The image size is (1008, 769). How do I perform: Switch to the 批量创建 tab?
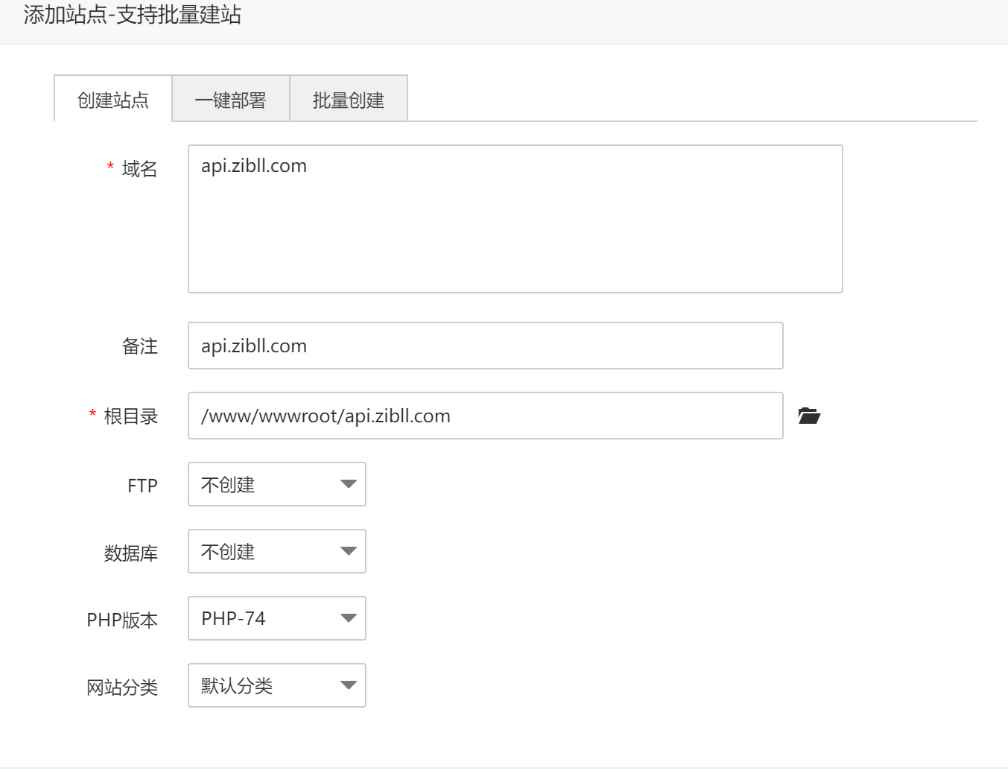pos(346,98)
